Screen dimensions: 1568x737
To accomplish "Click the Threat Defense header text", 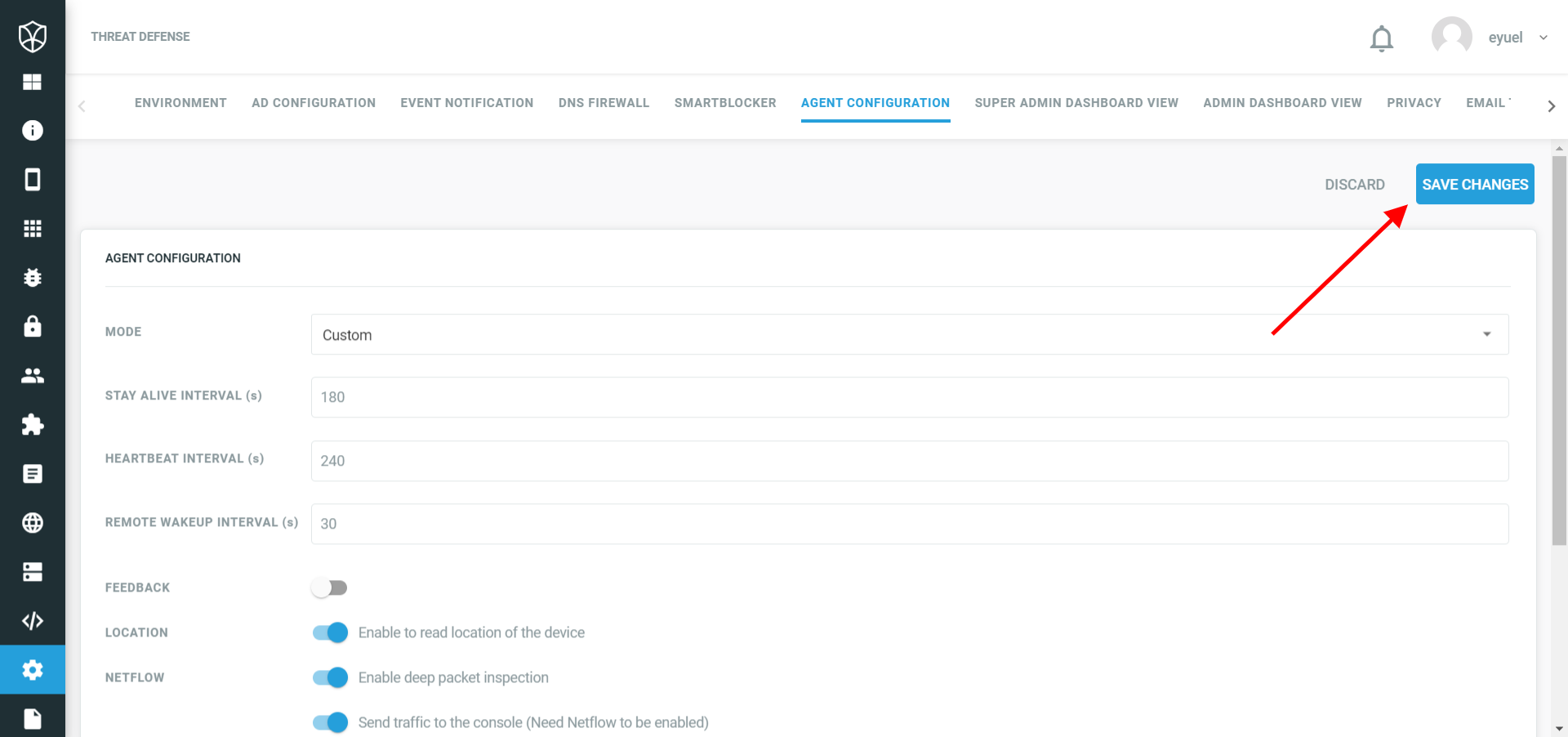I will [x=140, y=37].
